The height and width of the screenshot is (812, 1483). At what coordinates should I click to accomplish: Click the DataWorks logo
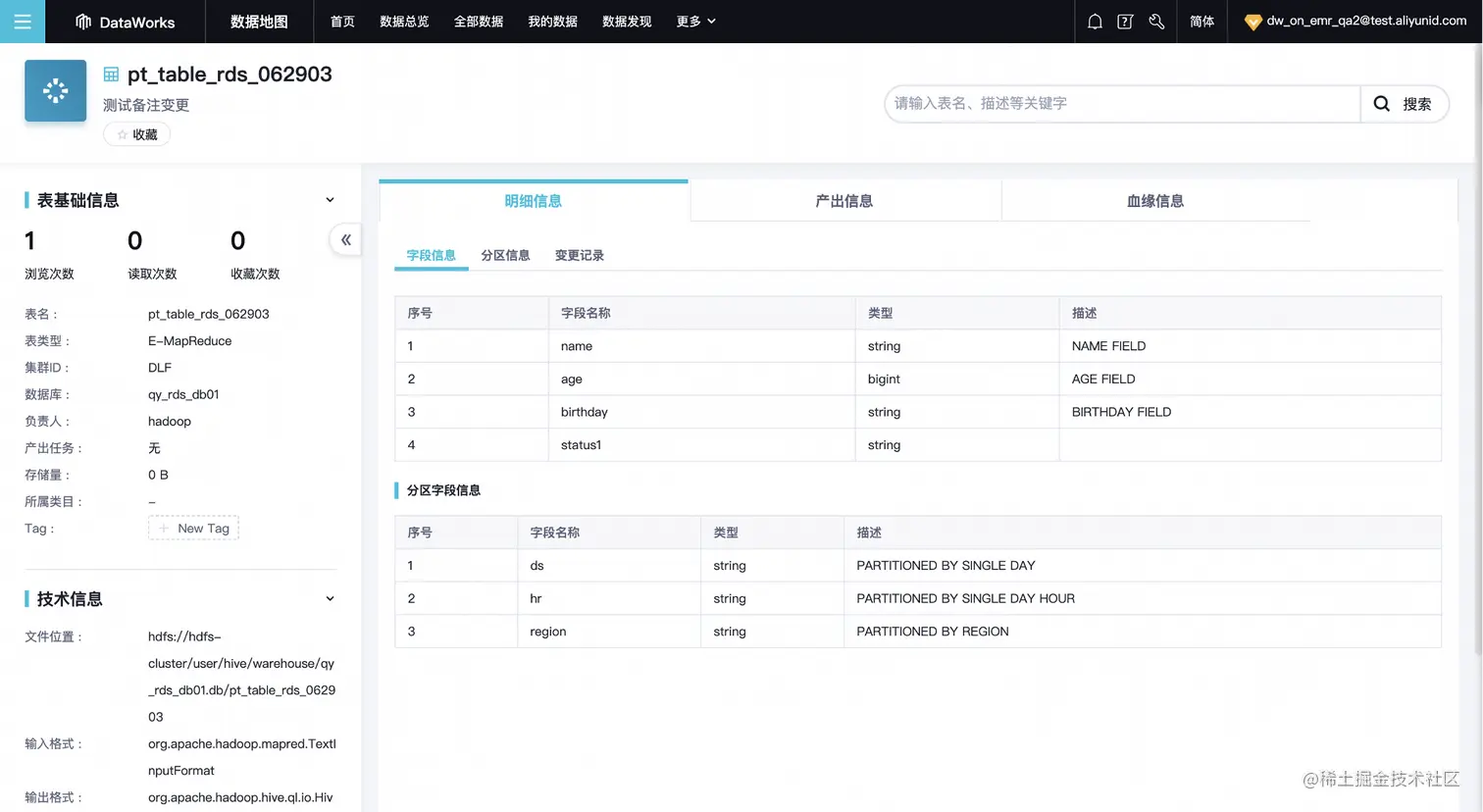point(125,22)
